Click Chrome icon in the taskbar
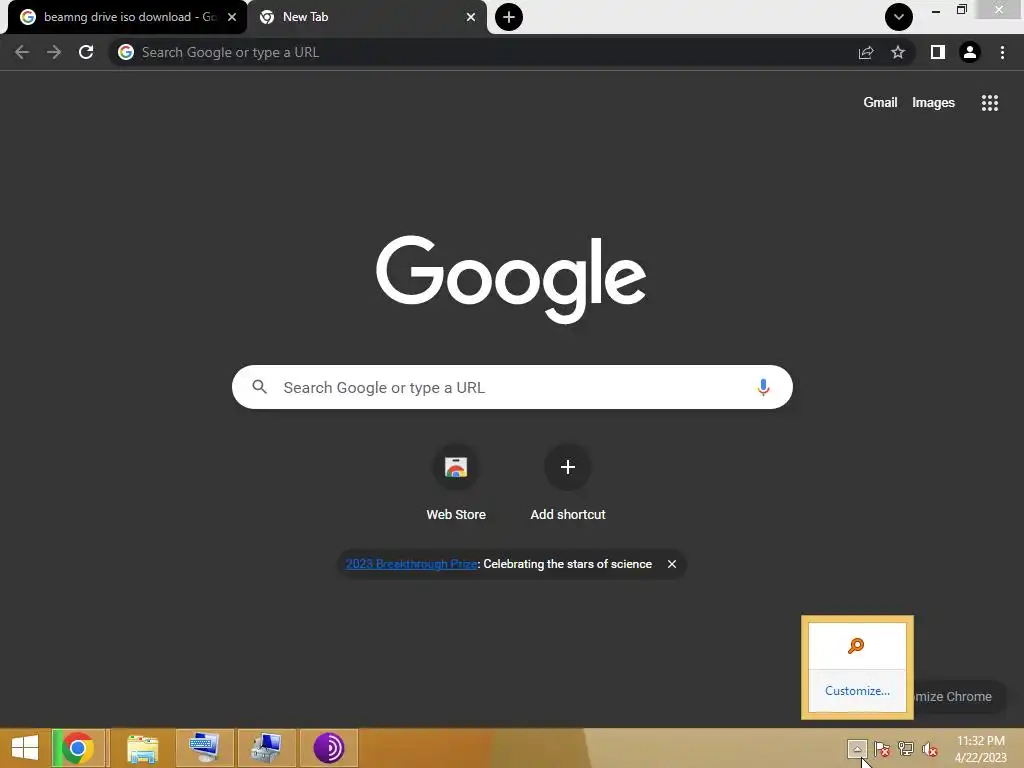 click(x=78, y=748)
